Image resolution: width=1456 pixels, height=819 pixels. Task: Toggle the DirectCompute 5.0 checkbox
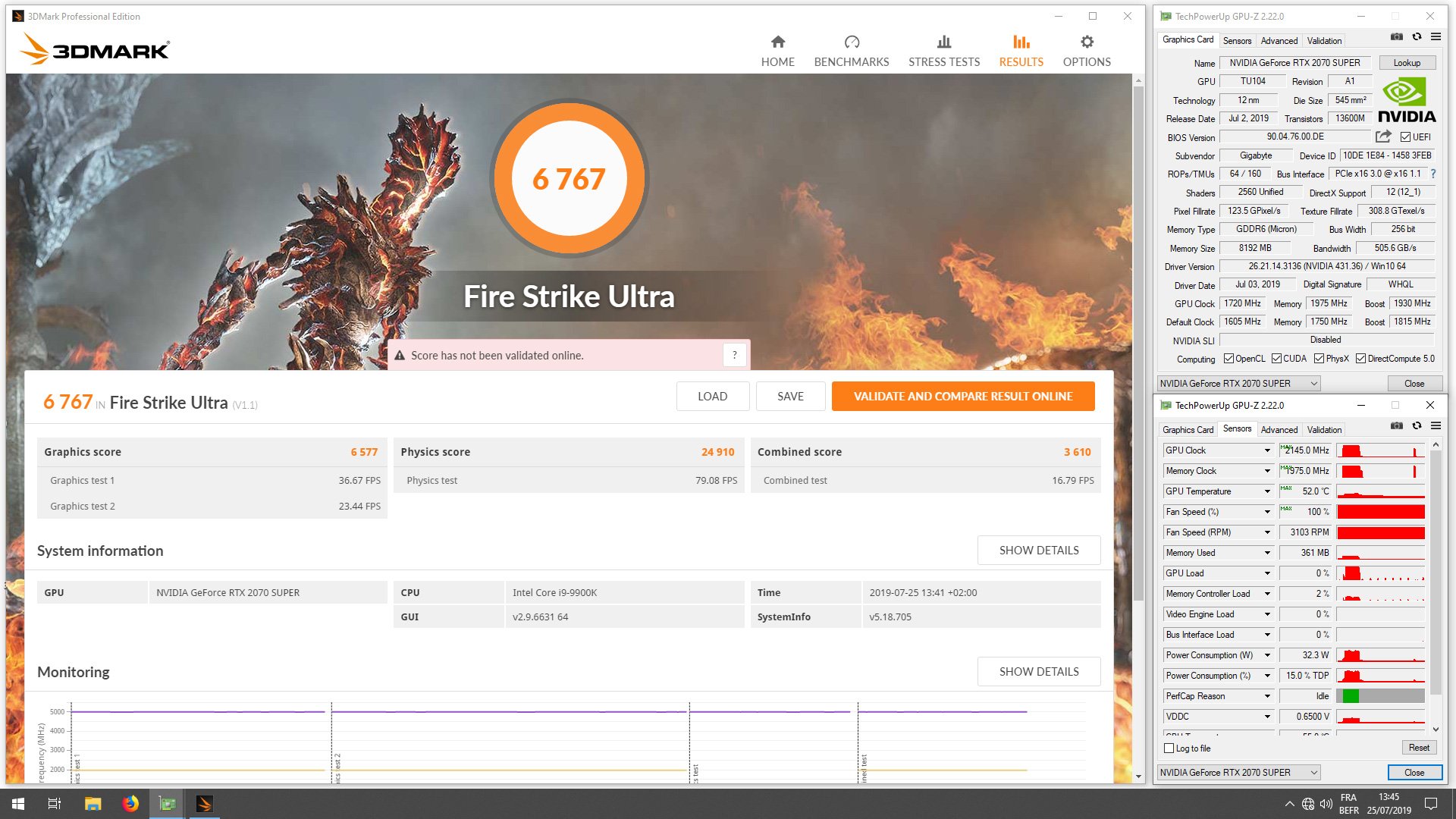tap(1361, 359)
